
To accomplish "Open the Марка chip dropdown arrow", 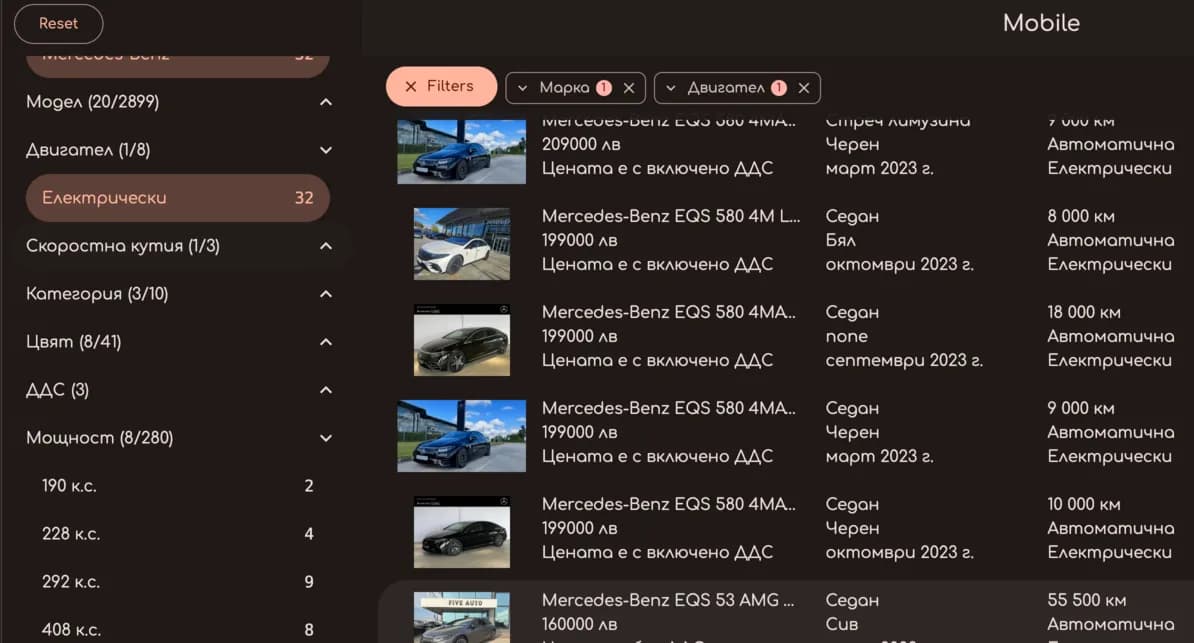I will click(x=523, y=88).
